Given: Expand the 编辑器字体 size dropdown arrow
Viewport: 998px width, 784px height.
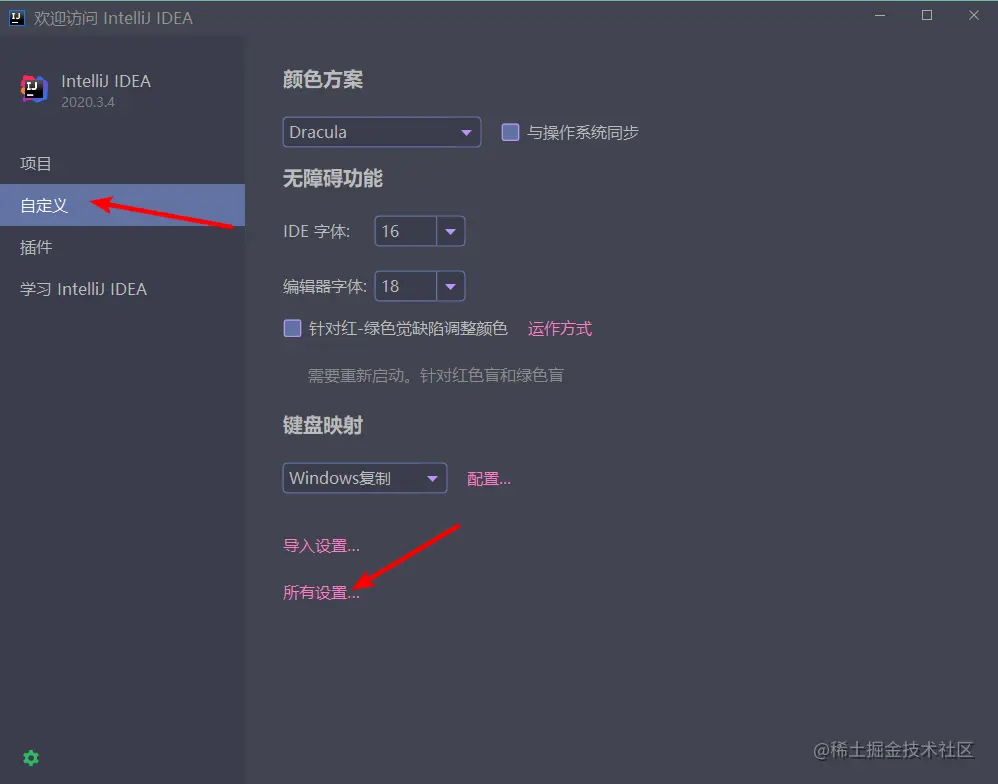Looking at the screenshot, I should click(x=451, y=286).
